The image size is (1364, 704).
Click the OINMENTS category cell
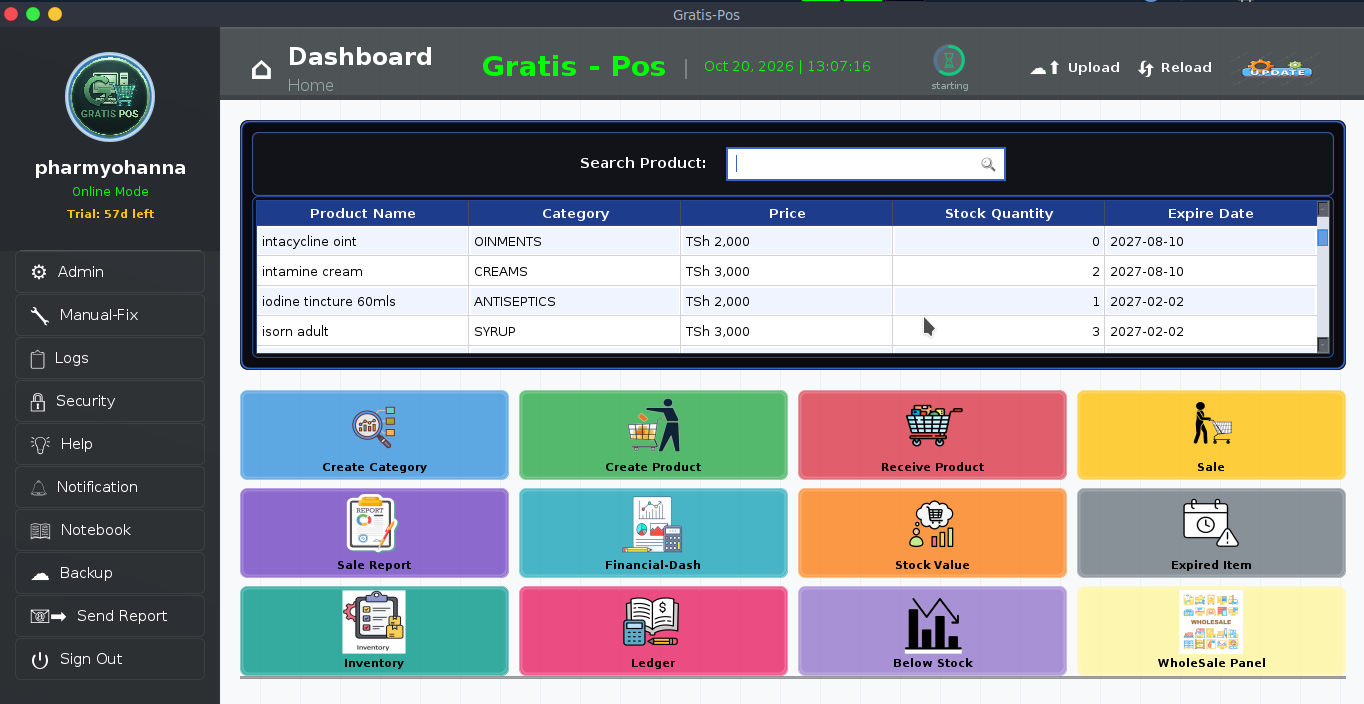coord(575,241)
